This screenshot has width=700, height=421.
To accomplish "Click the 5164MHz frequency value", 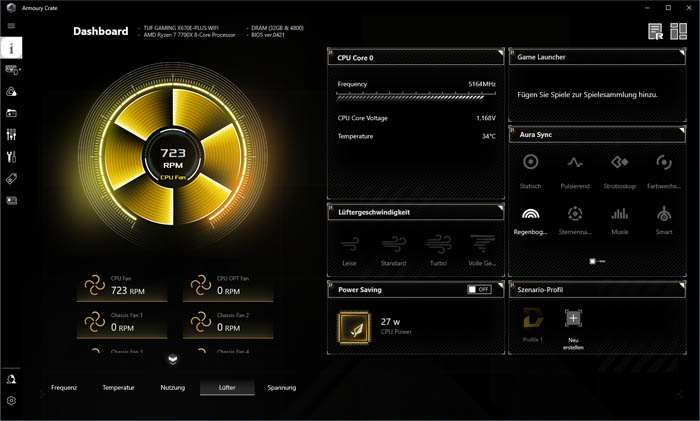I will [x=482, y=84].
